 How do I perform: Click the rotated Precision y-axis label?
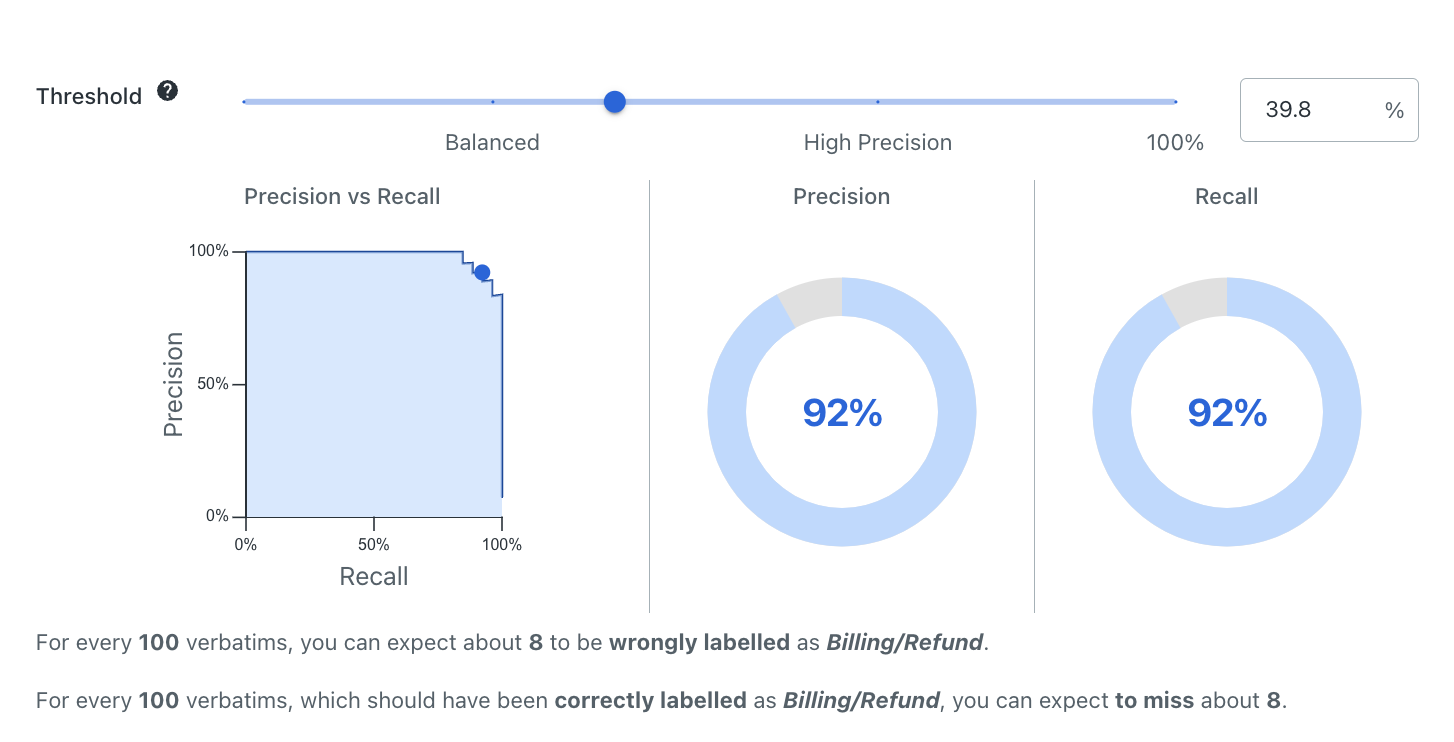point(173,385)
